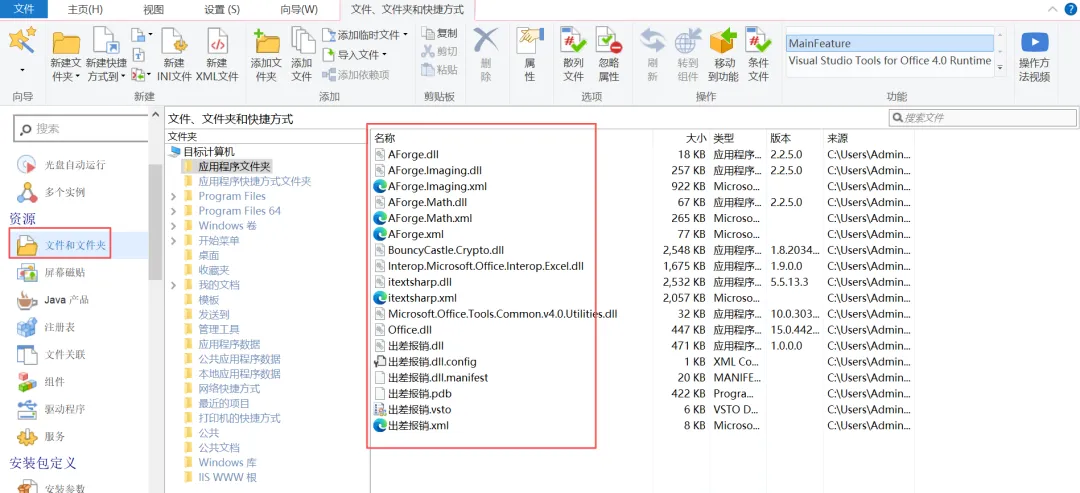Open the 操作方法视频 how-to video icon
This screenshot has height=493, width=1080.
tap(1034, 41)
